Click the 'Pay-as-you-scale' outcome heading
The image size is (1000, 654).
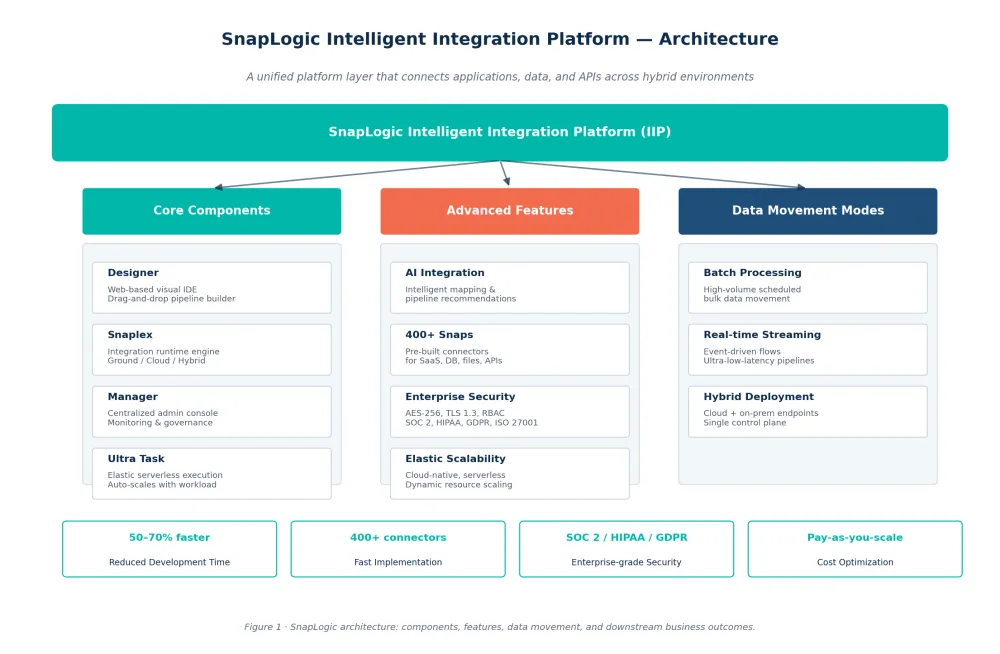pos(855,537)
